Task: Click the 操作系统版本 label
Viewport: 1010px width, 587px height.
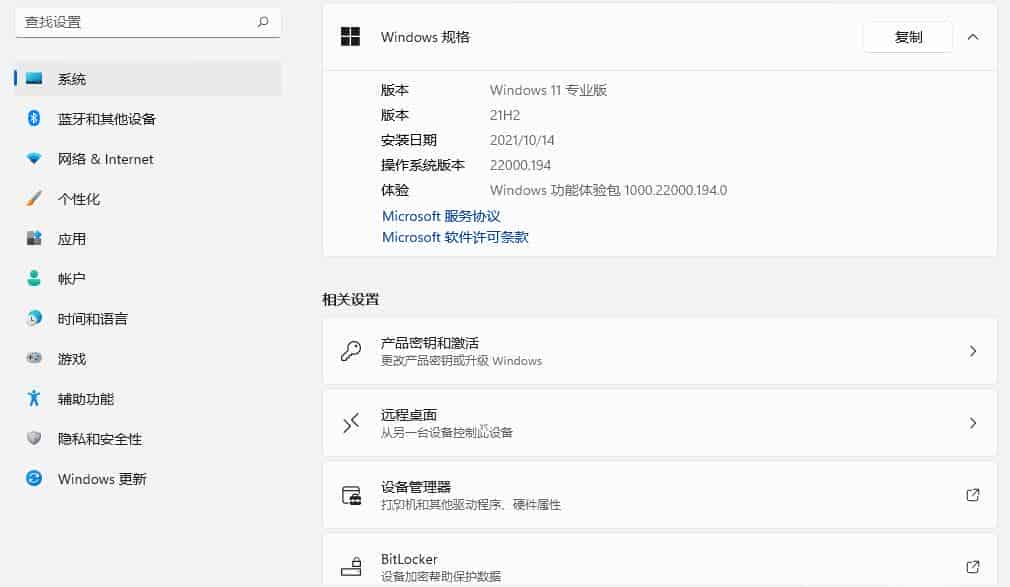Action: coord(423,166)
